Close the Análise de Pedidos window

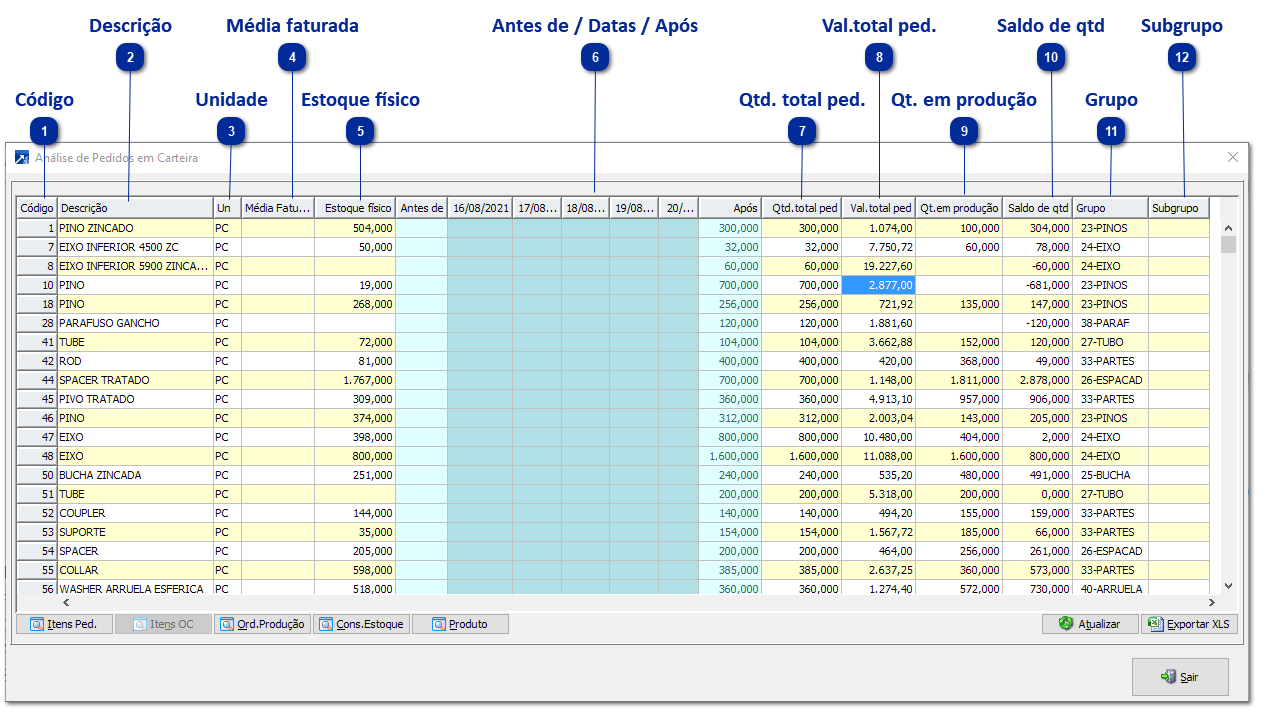click(x=1233, y=157)
